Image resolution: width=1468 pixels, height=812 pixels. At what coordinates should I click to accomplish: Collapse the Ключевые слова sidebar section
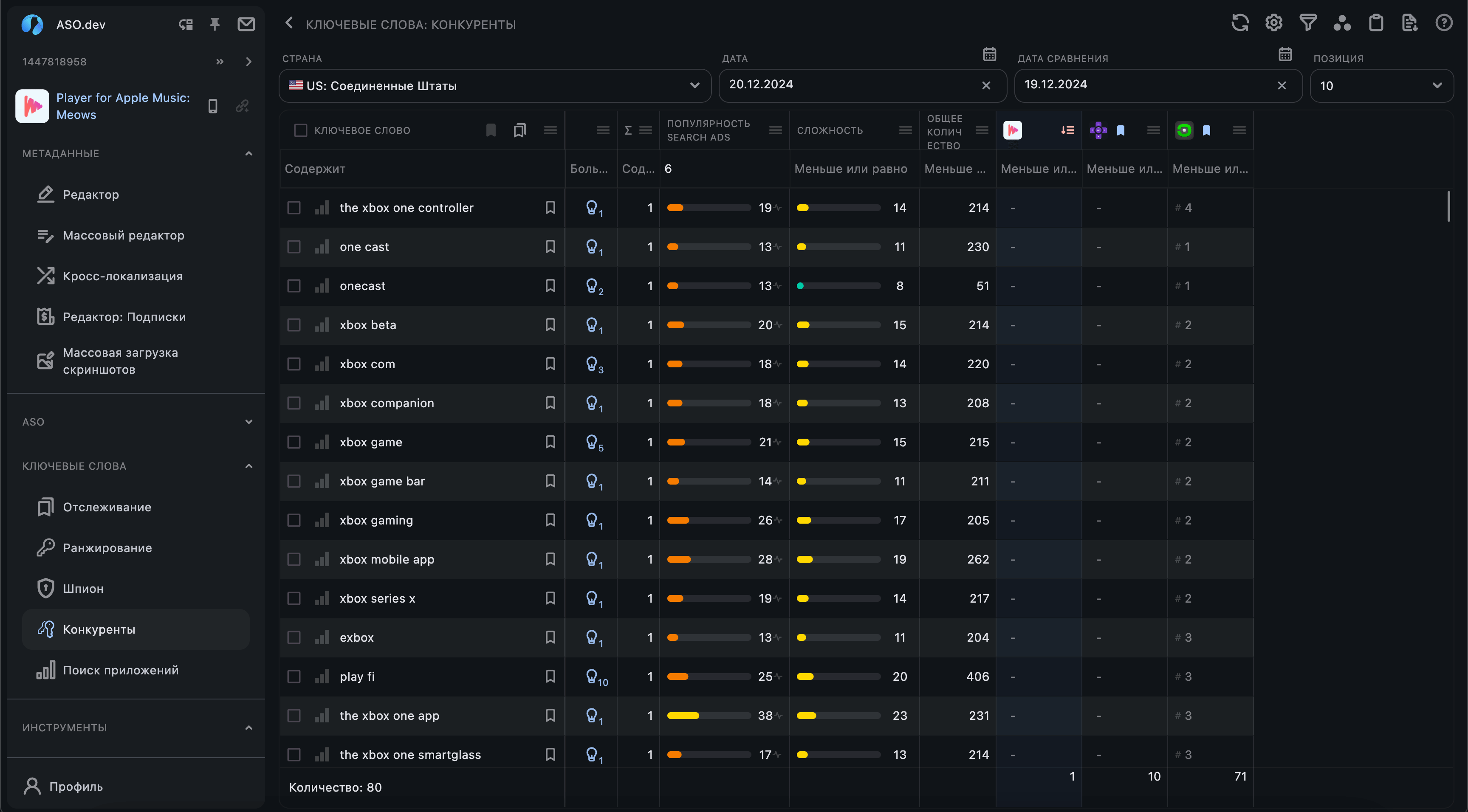(x=248, y=466)
